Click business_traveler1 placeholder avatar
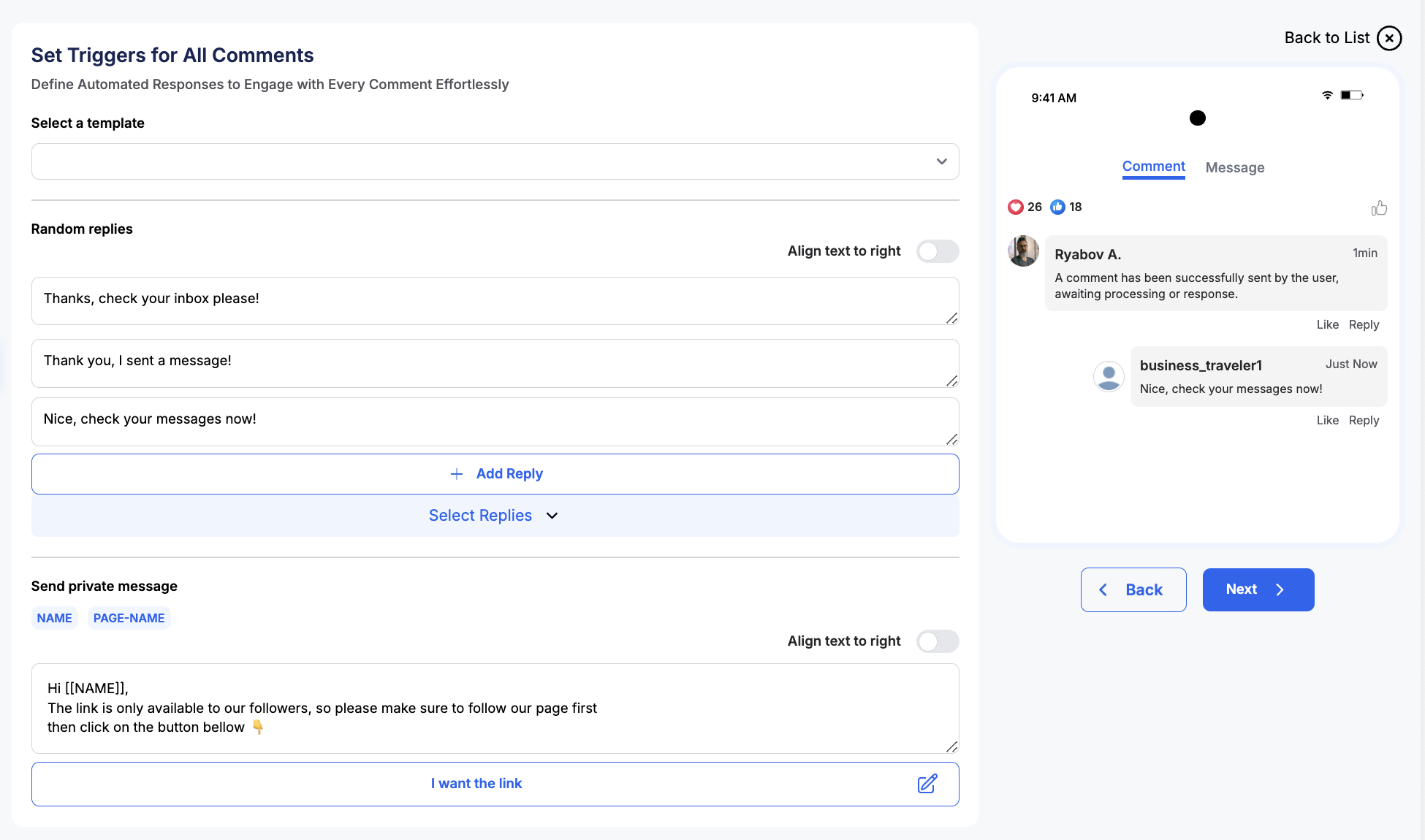 click(1108, 377)
